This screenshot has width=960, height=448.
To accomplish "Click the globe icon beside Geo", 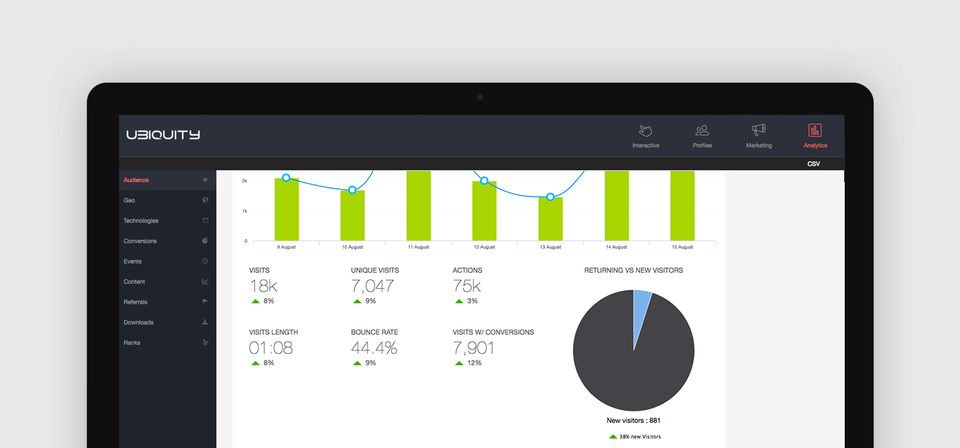I will (205, 200).
